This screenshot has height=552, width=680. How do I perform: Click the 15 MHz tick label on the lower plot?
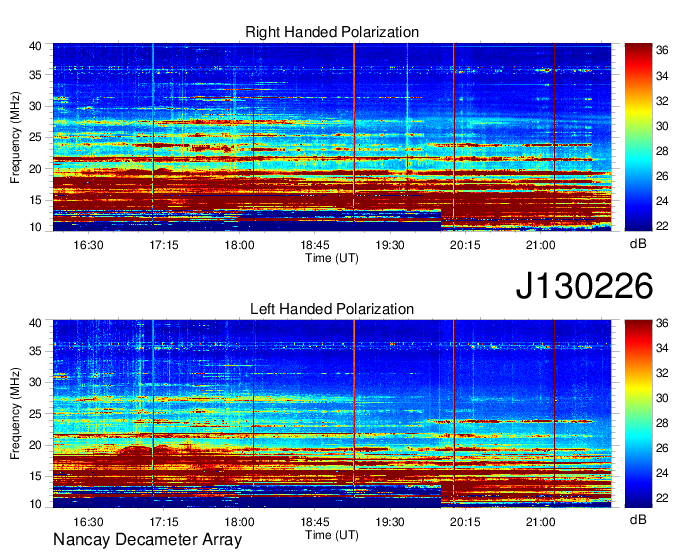[x=35, y=477]
